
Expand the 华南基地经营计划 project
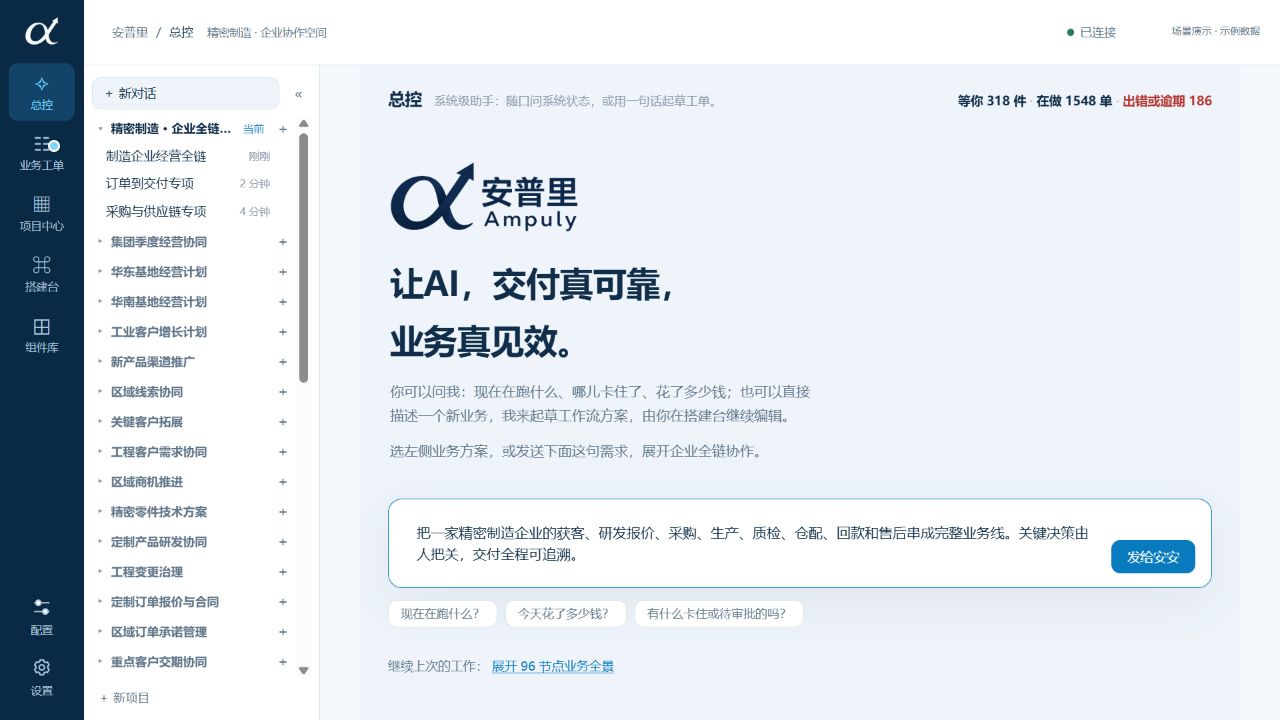100,302
